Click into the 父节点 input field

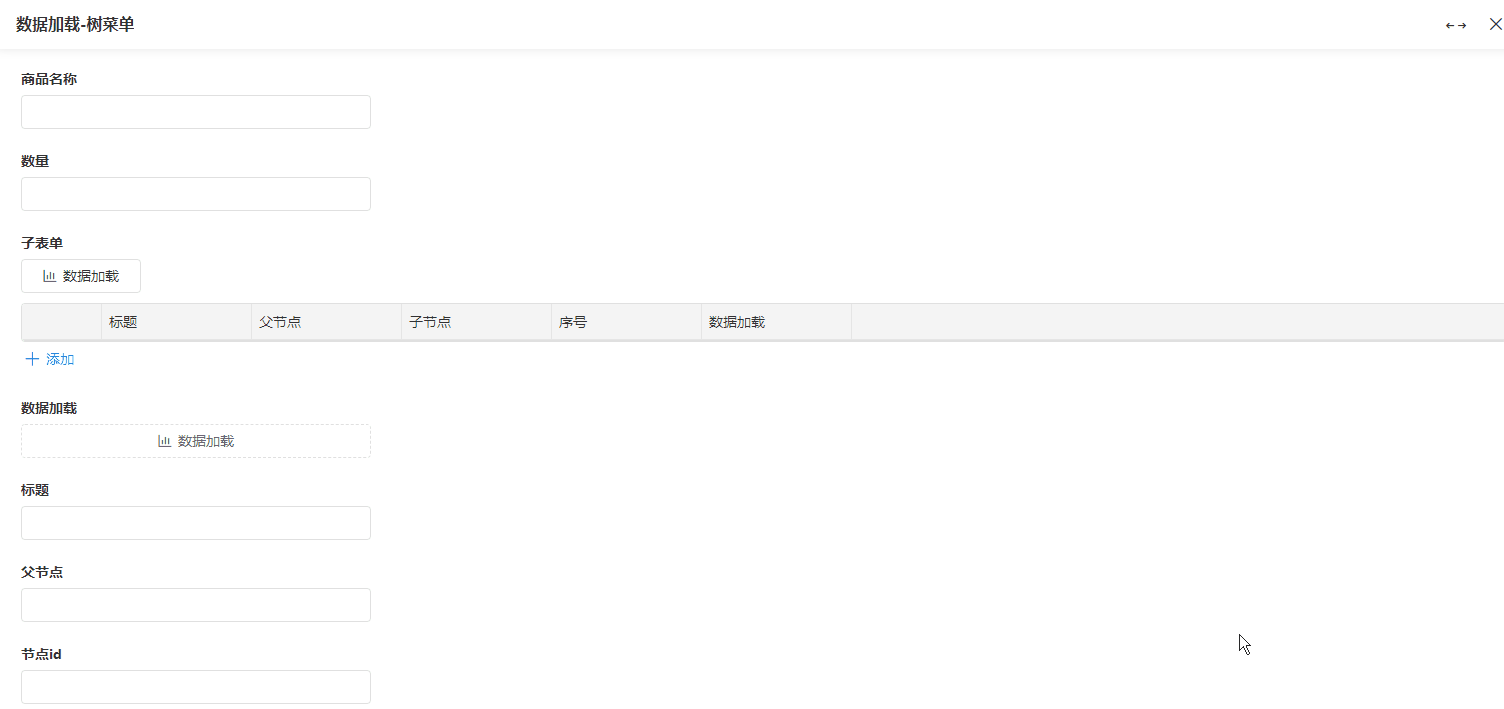(196, 605)
